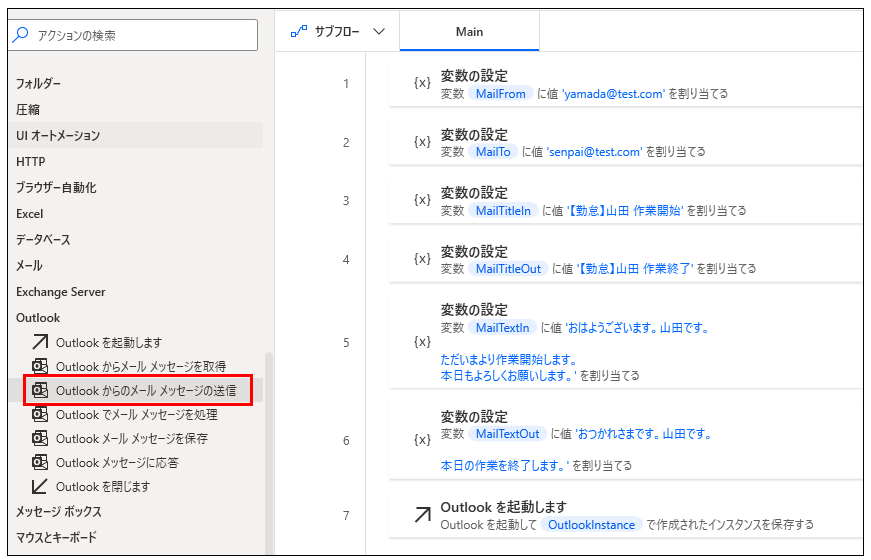Click the Outlook を起動します arrow icon in action list
Image resolution: width=871 pixels, height=560 pixels.
(40, 342)
